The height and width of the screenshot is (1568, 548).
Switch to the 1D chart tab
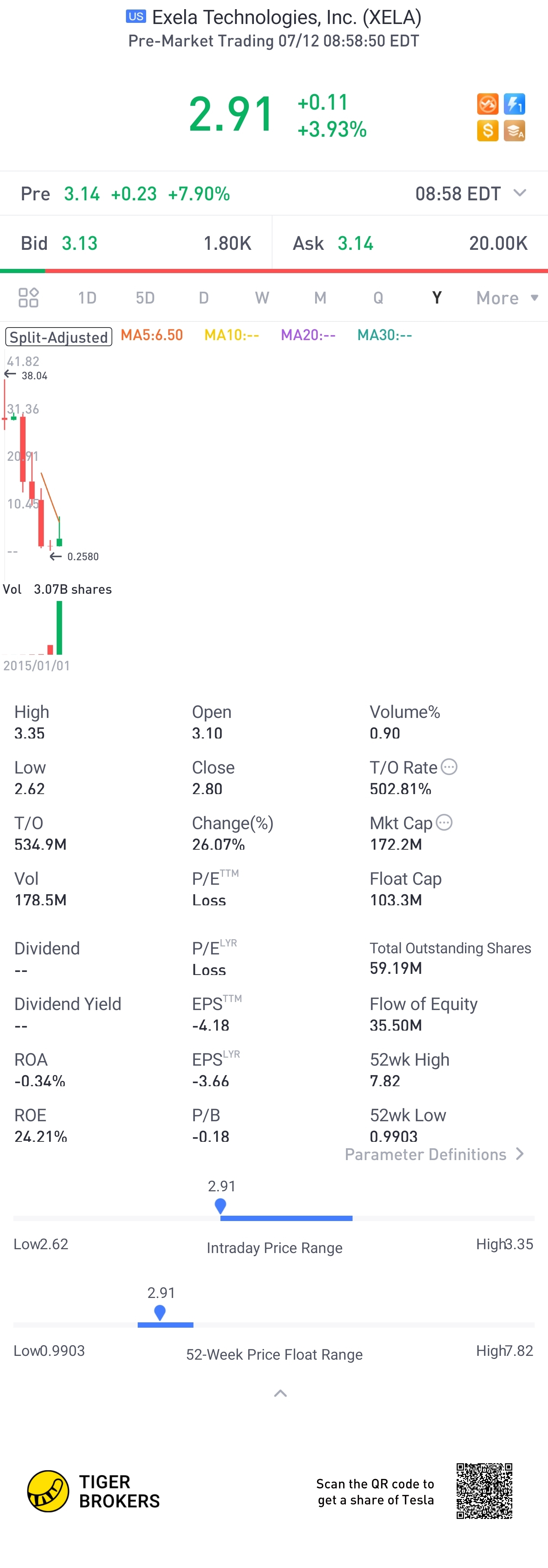tap(87, 298)
